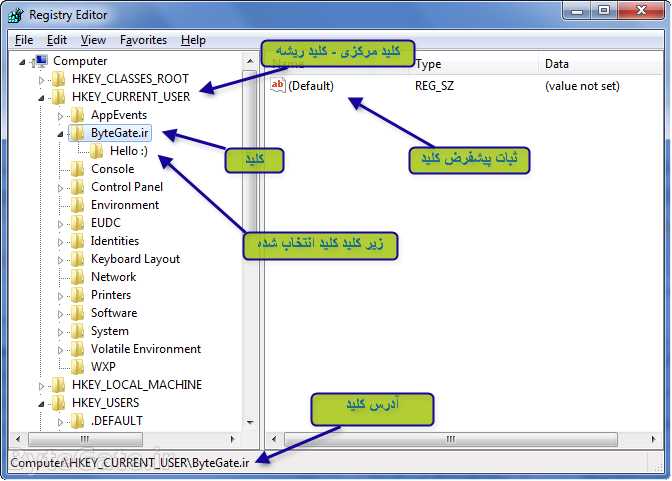Open the Favorites menu
Image resolution: width=672 pixels, height=481 pixels.
[143, 40]
